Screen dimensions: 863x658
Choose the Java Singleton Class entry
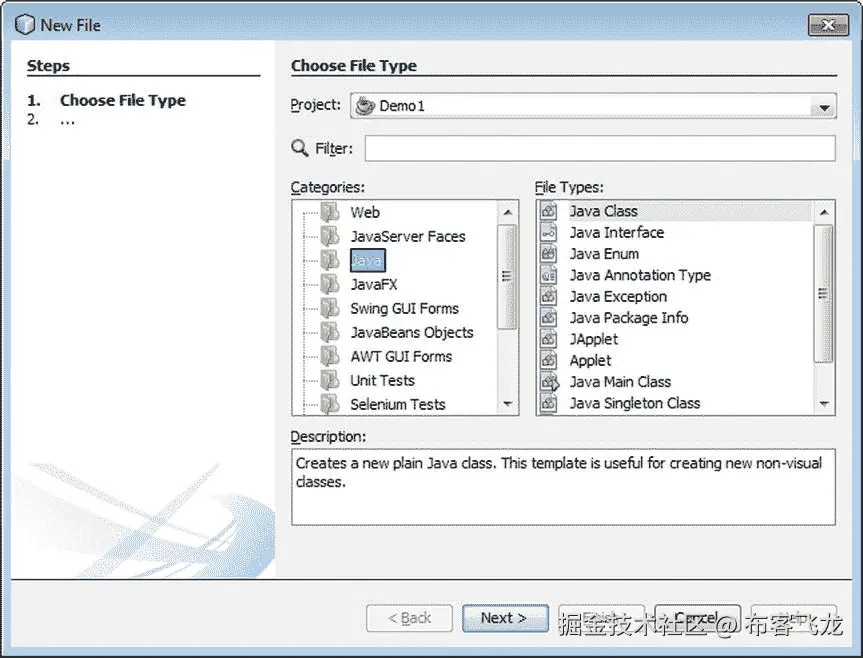coord(635,403)
